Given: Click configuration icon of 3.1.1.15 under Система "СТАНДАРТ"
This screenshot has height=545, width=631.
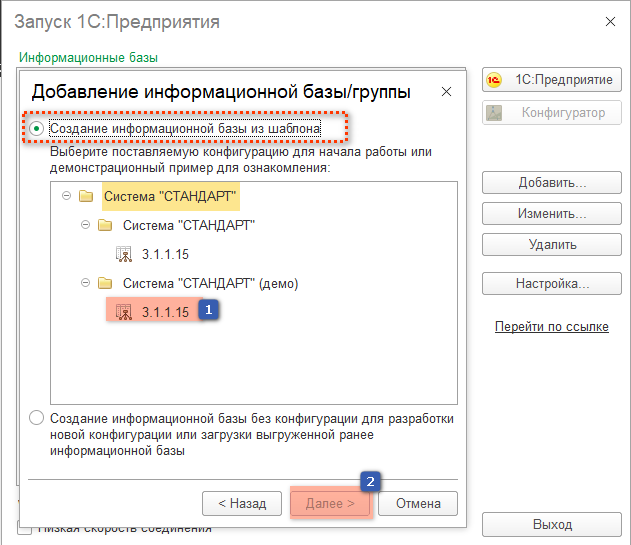Looking at the screenshot, I should [124, 254].
